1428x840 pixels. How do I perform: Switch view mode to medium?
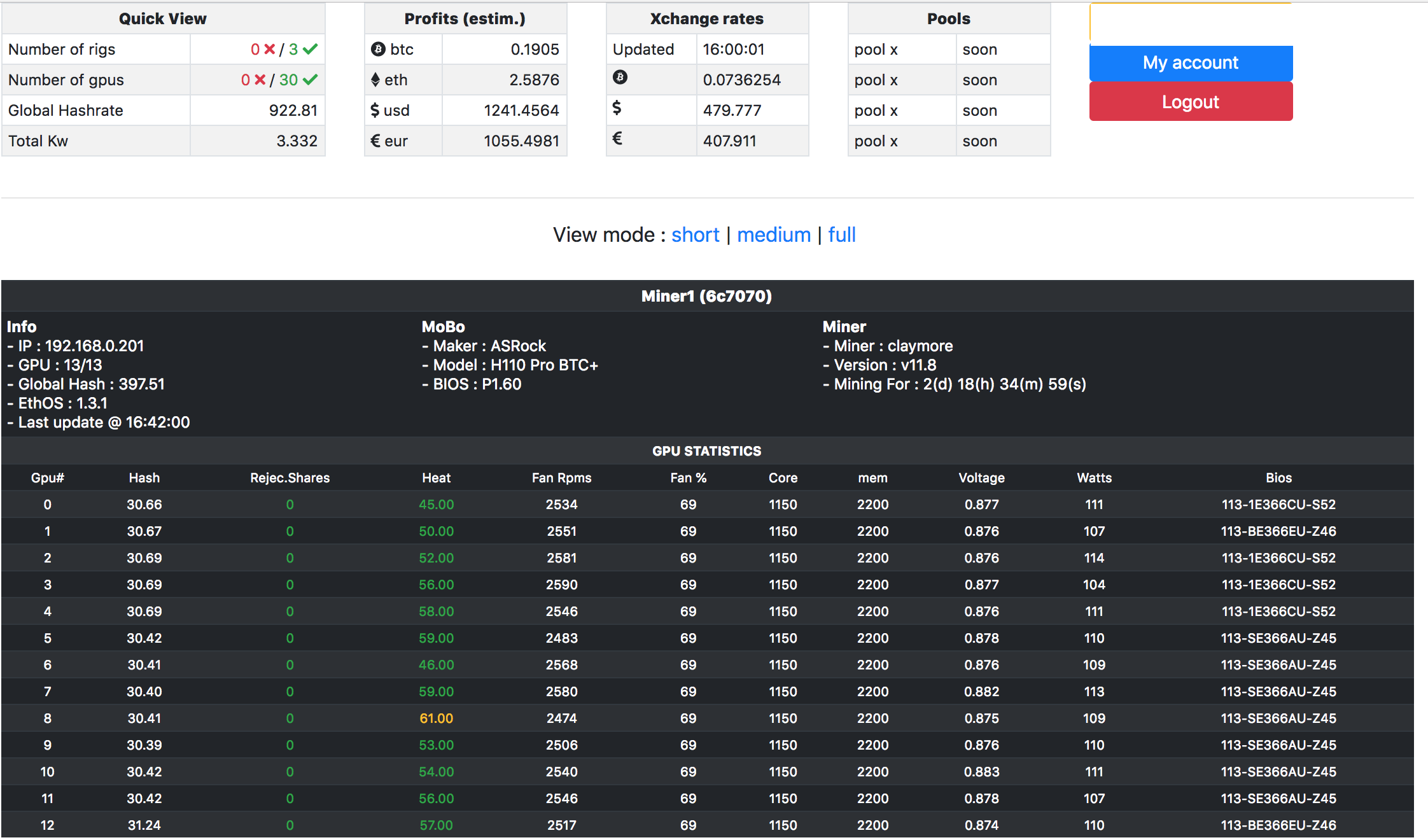click(773, 235)
